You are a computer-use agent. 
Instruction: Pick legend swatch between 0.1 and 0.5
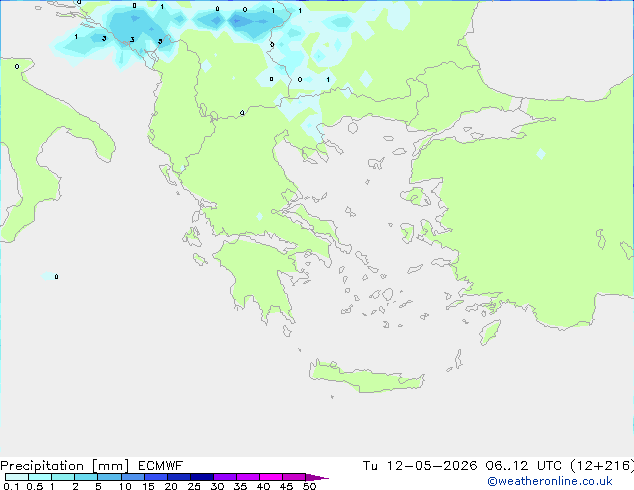[17, 477]
